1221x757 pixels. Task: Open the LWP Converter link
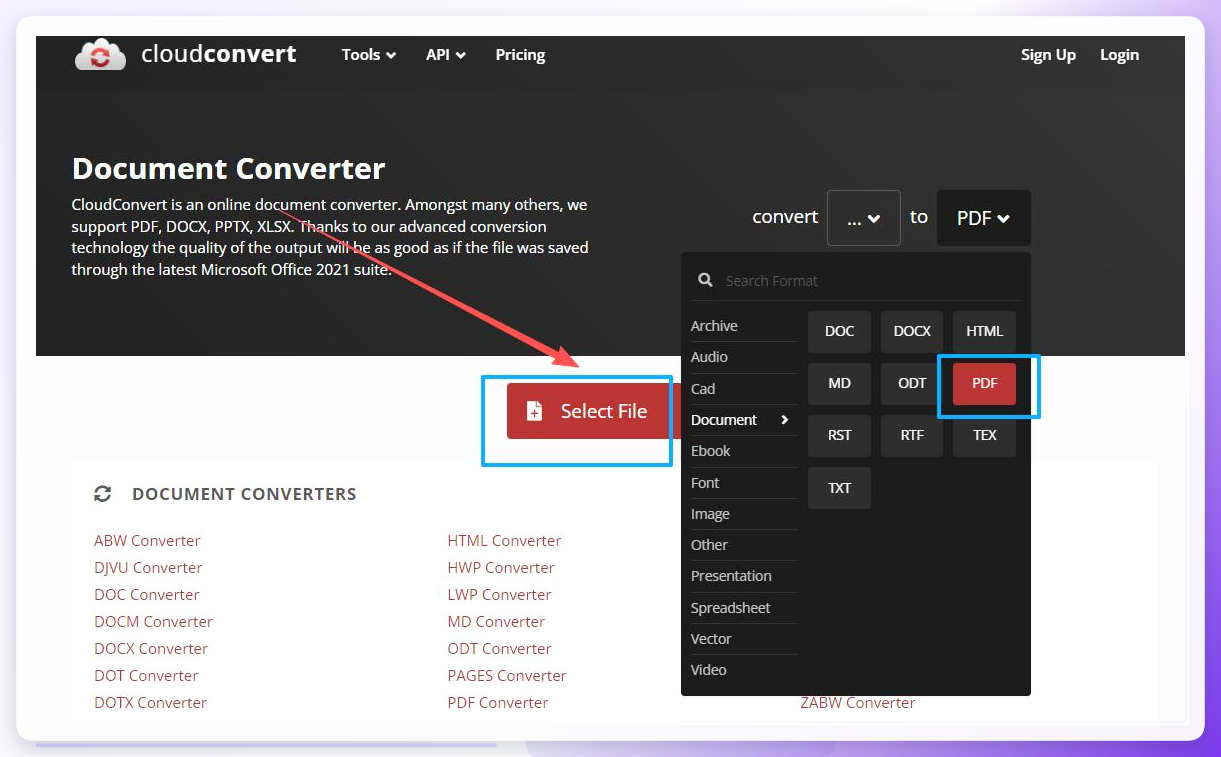point(499,595)
